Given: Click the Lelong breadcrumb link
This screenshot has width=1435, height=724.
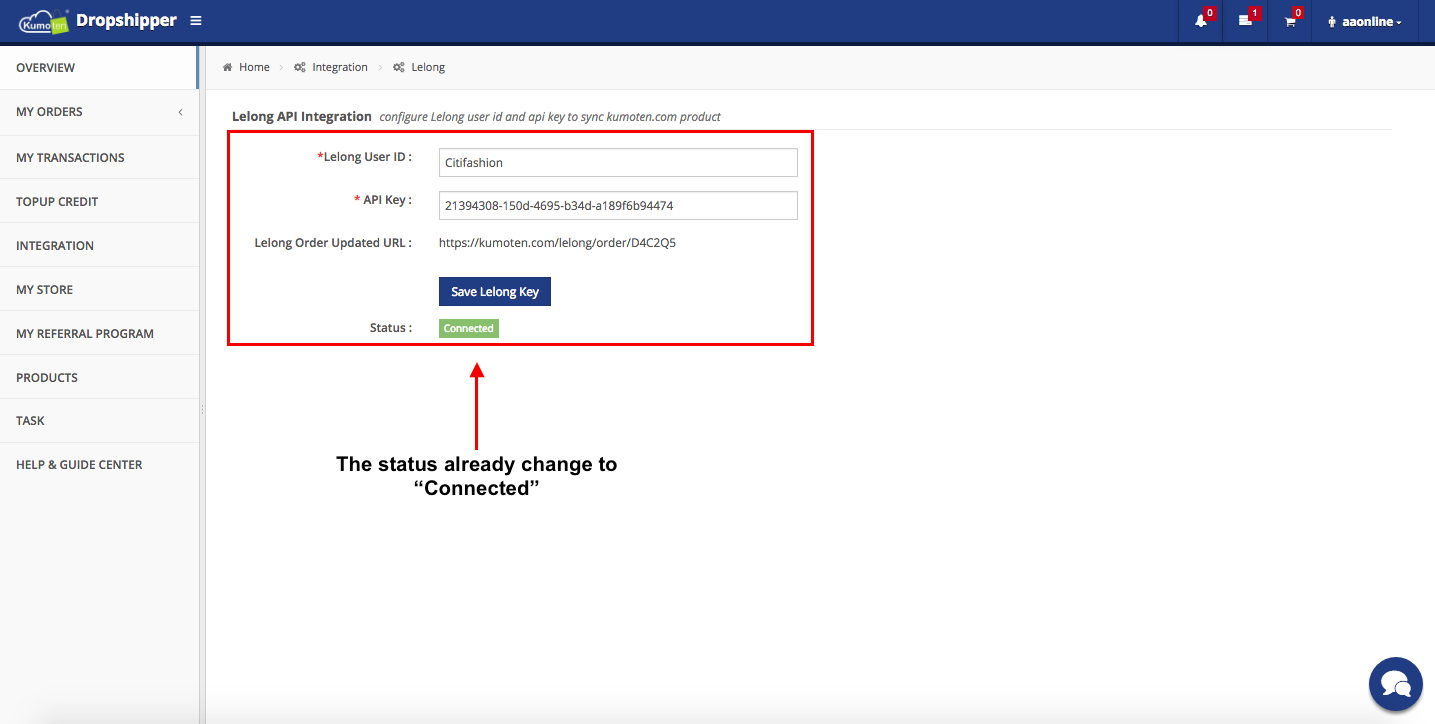Looking at the screenshot, I should (x=428, y=67).
